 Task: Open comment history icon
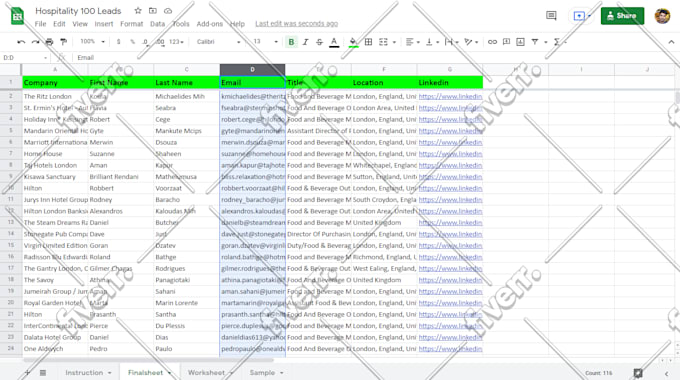click(x=551, y=16)
